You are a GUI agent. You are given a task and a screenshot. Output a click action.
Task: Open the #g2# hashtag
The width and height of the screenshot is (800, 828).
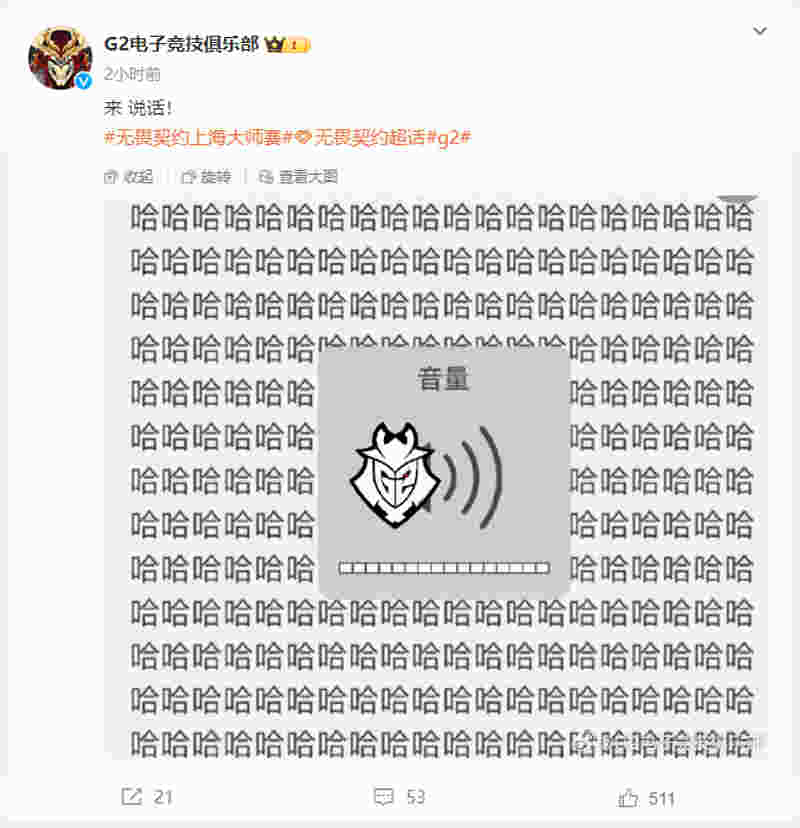[x=448, y=138]
